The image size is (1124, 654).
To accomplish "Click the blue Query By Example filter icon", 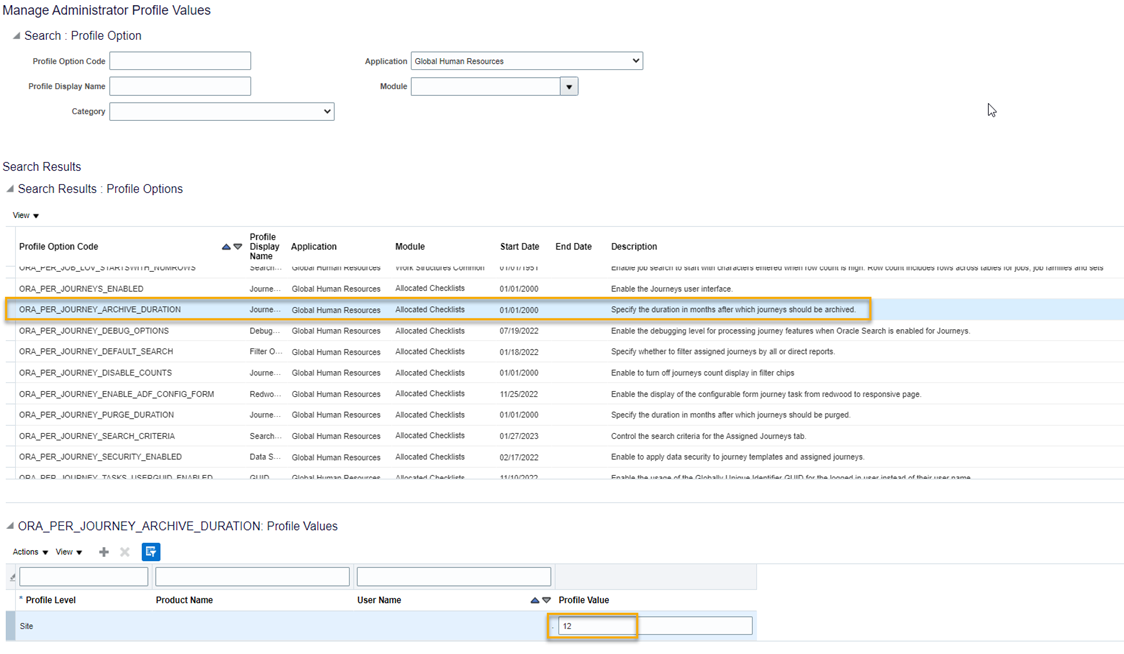I will tap(151, 551).
